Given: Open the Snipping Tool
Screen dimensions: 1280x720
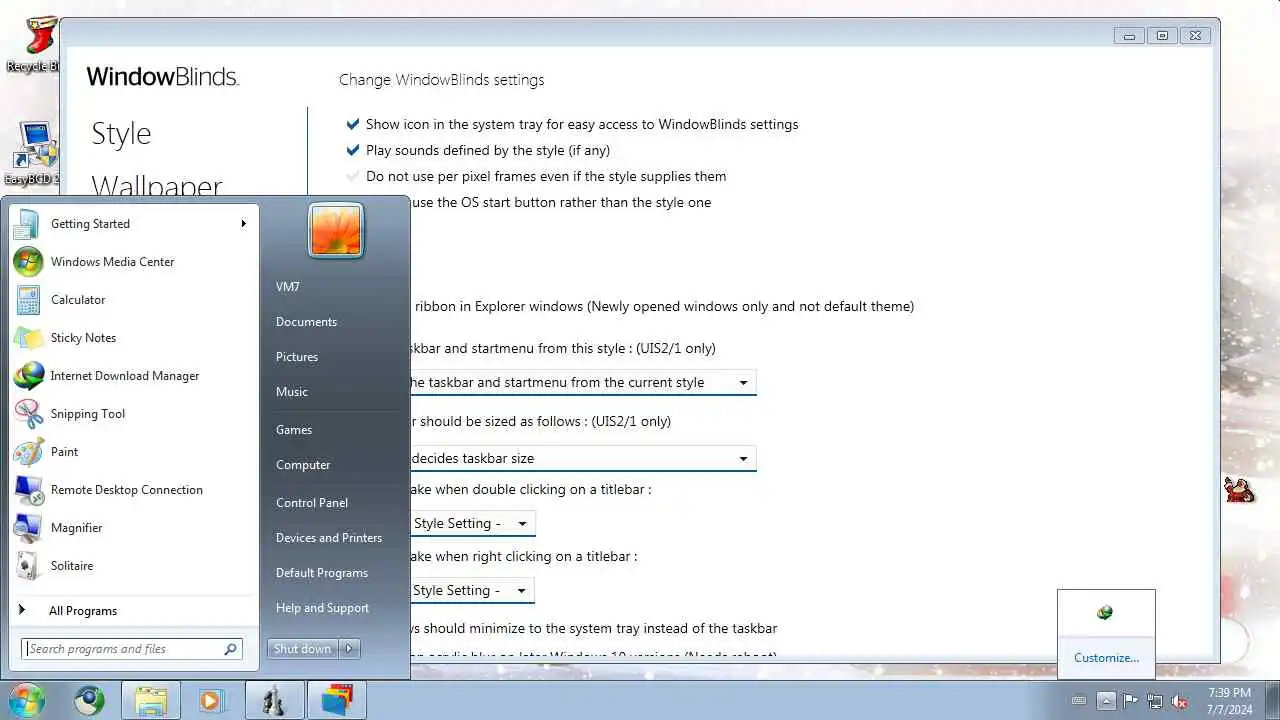Looking at the screenshot, I should click(133, 414).
